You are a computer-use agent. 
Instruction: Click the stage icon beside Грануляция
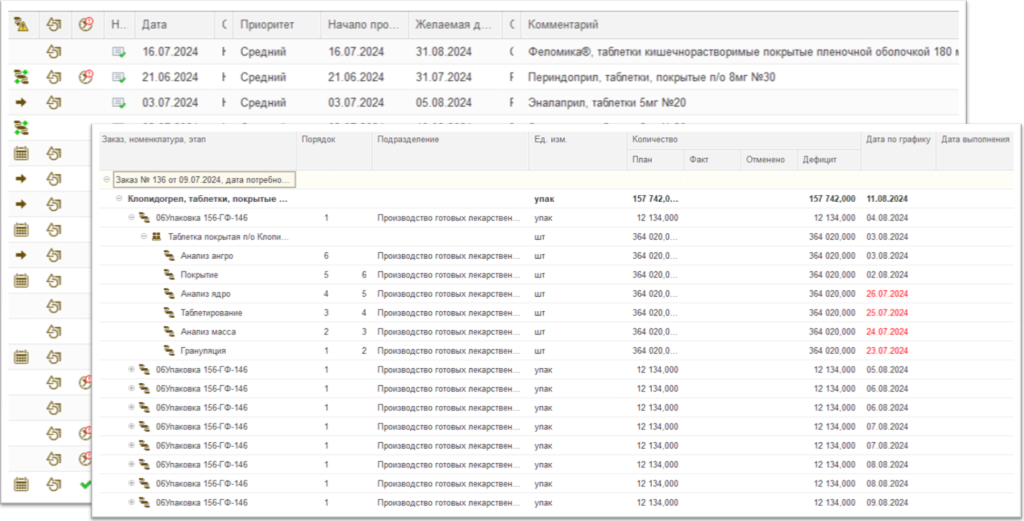coord(169,351)
